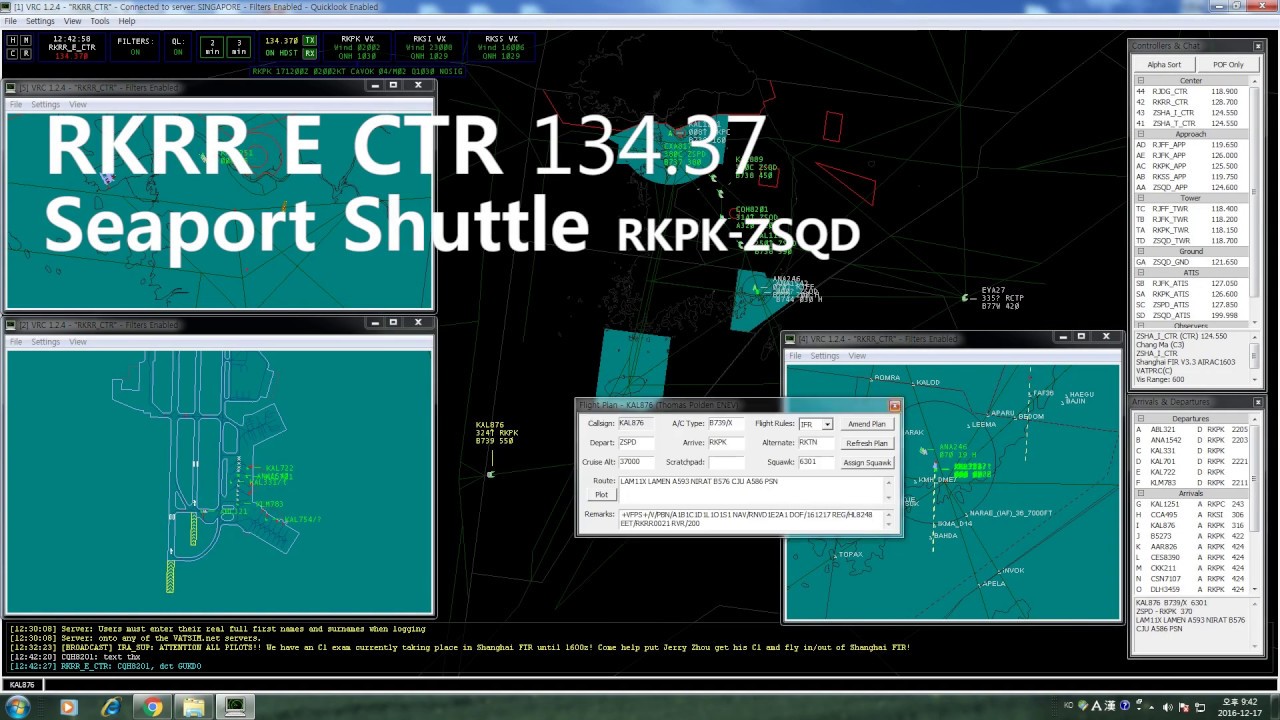The width and height of the screenshot is (1280, 720).
Task: Select RKPK_TWR 118.150 in controller list
Action: [1191, 230]
